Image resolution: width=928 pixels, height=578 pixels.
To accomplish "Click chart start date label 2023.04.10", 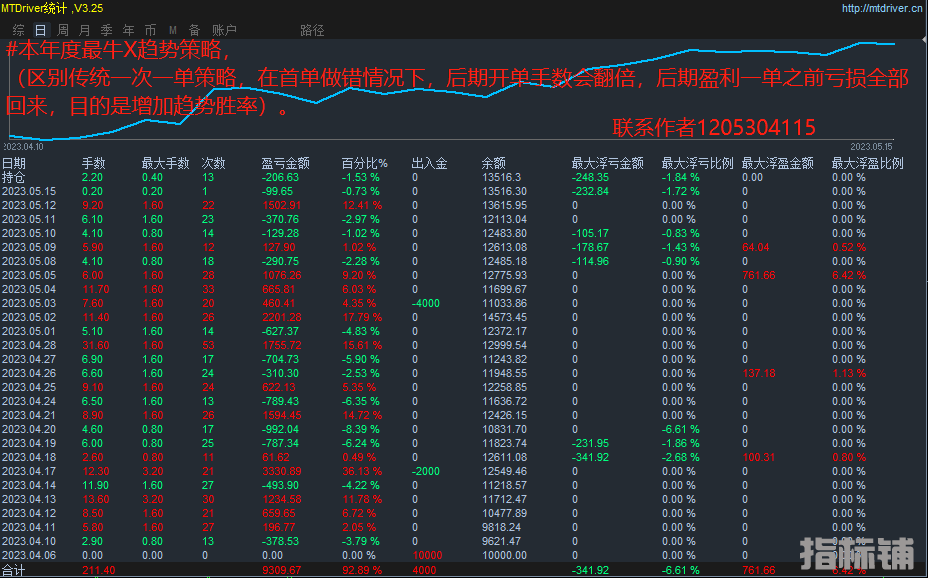I will [23, 146].
